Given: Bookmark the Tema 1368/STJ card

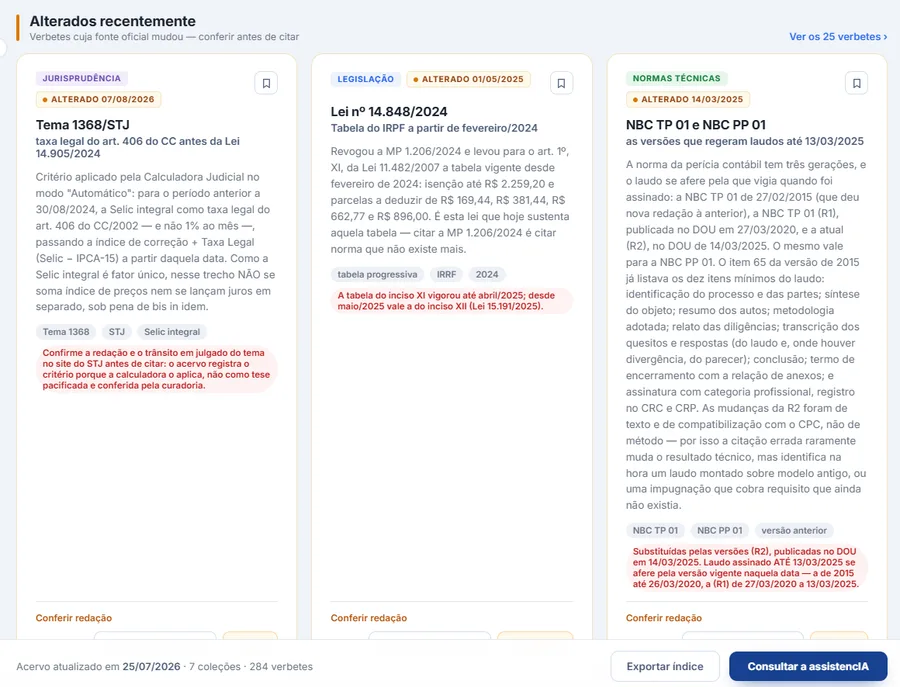Looking at the screenshot, I should coord(266,83).
